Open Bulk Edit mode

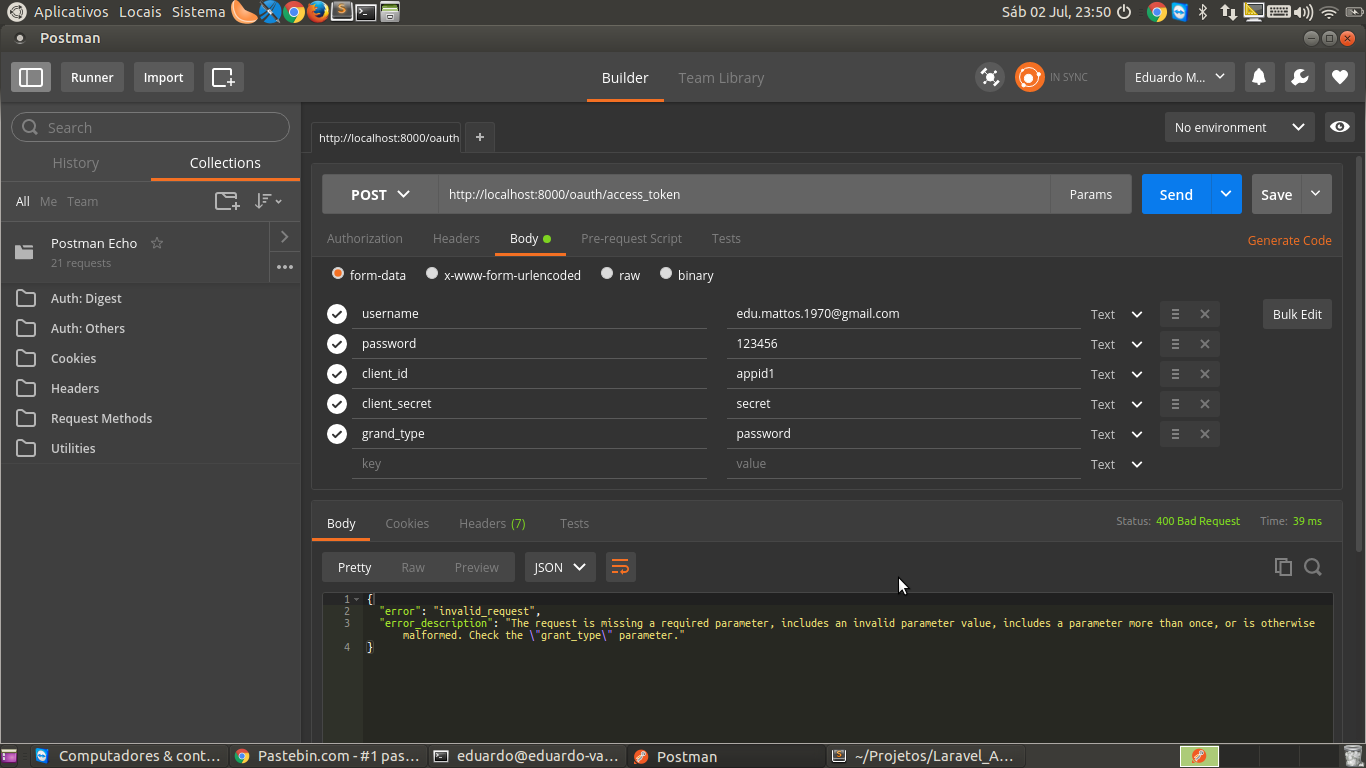1297,314
